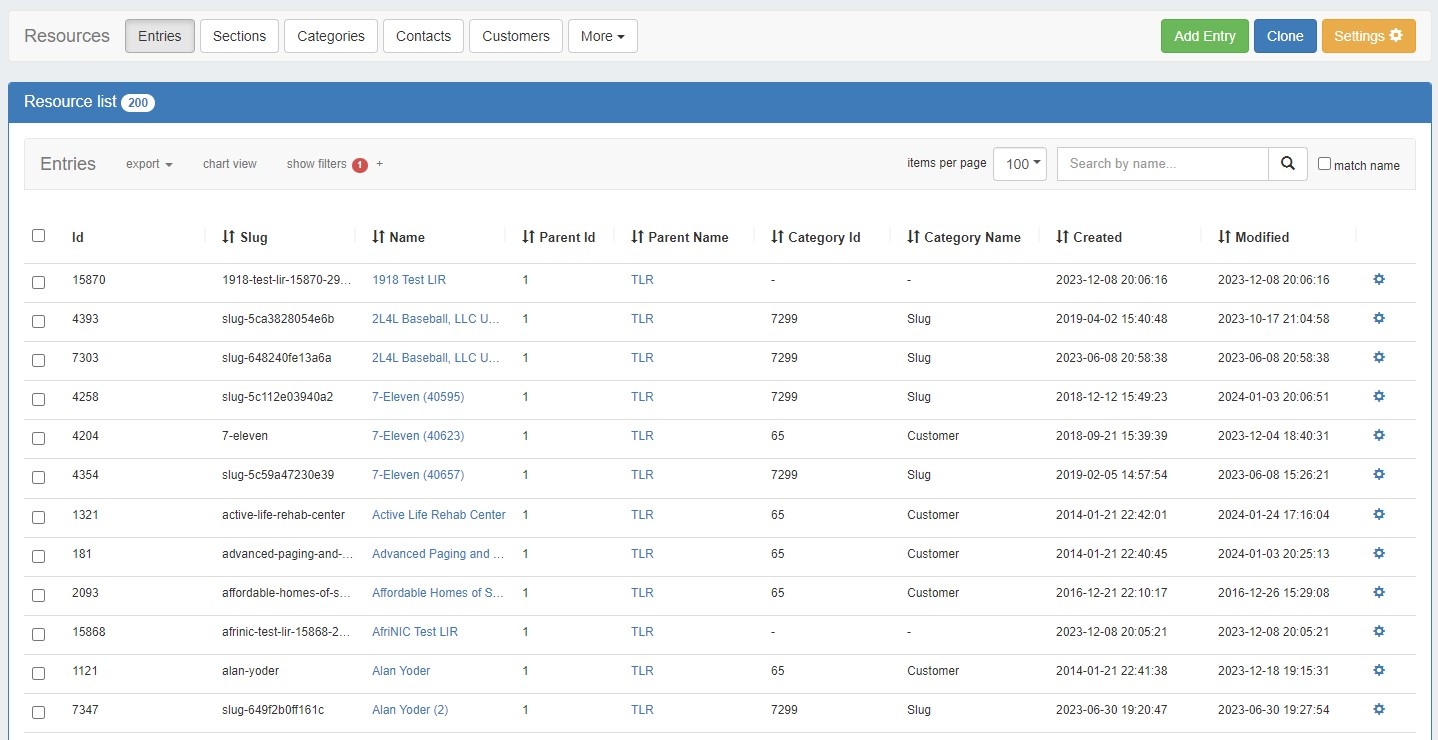Click gear icon for Alan Yoder (2) row
Image resolution: width=1438 pixels, height=740 pixels.
(1379, 710)
